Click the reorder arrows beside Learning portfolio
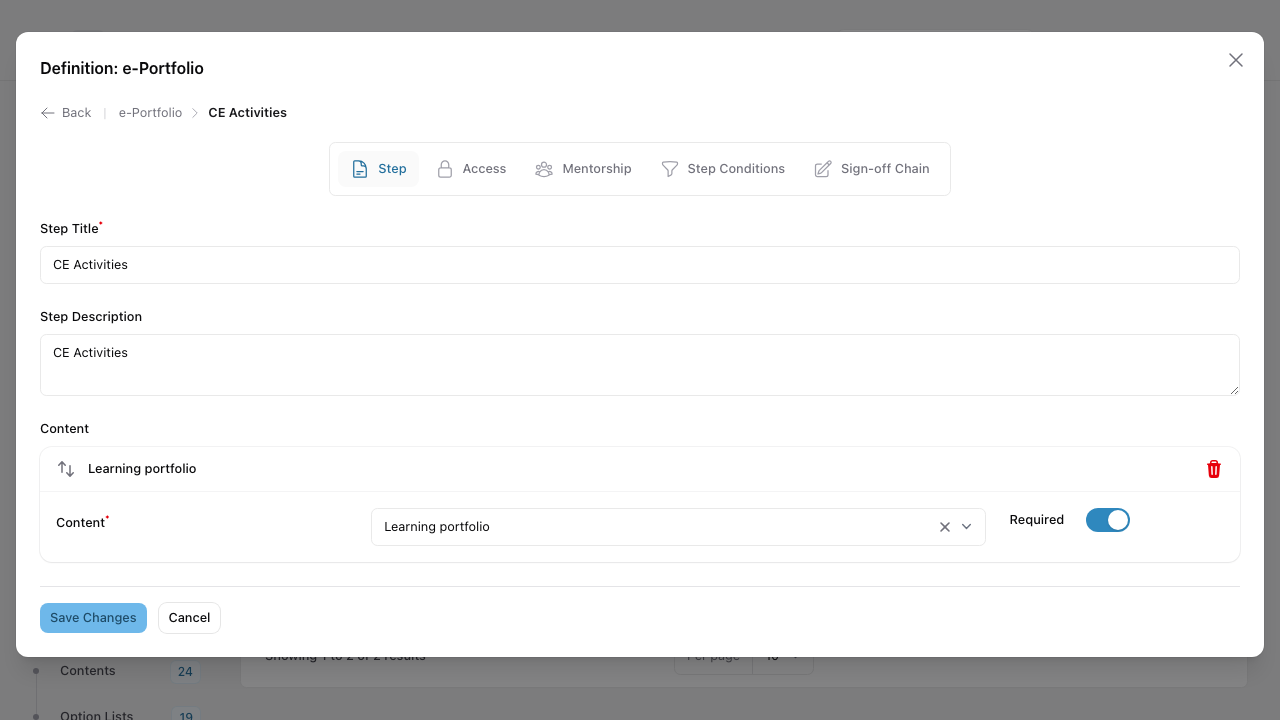The height and width of the screenshot is (720, 1280). 66,469
